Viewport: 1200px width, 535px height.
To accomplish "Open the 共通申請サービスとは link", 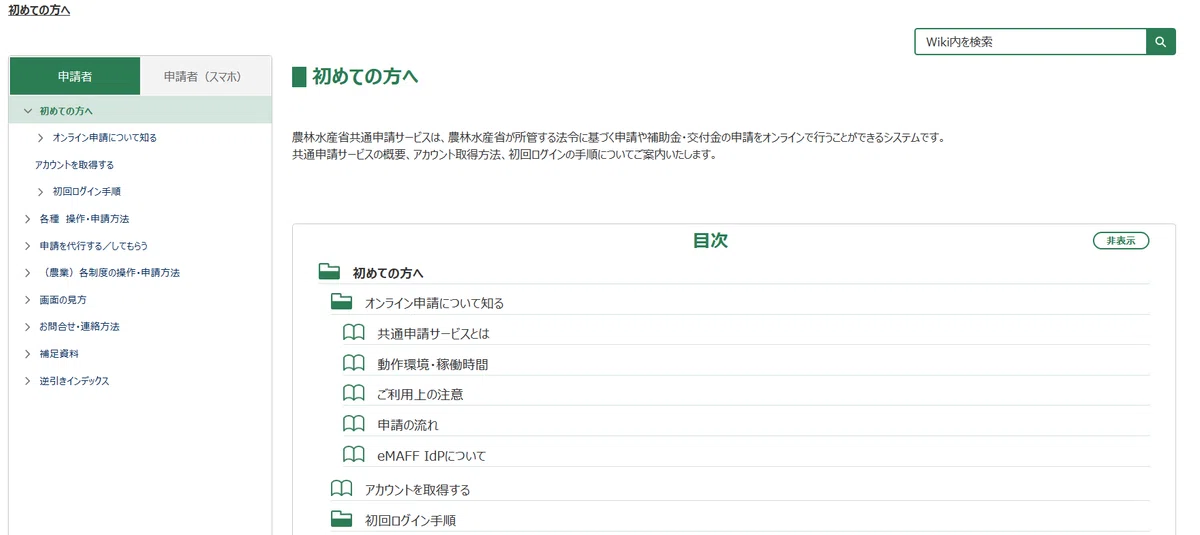I will pos(434,333).
